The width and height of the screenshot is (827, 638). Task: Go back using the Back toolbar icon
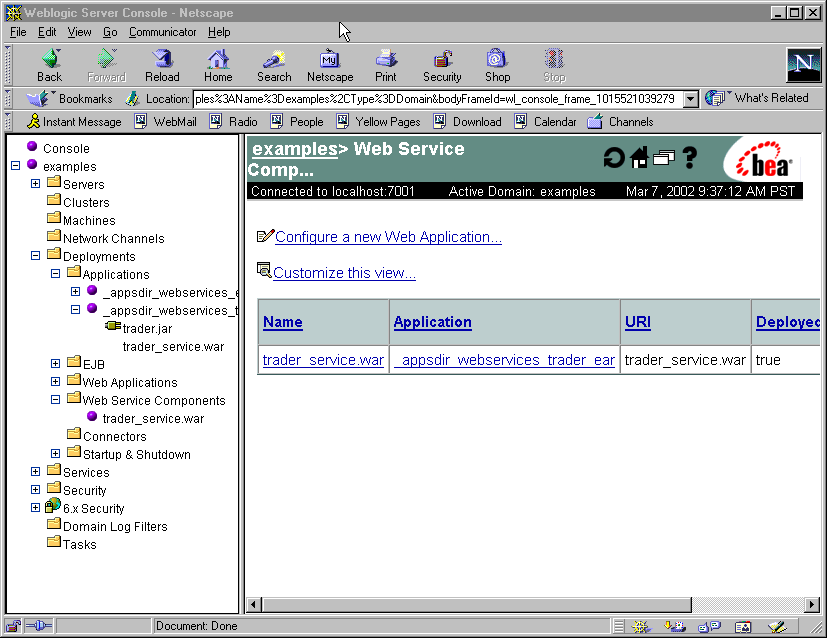(x=50, y=59)
